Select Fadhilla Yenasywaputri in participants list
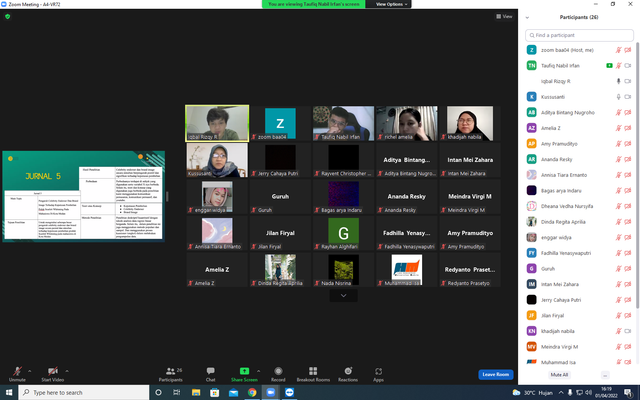 579,253
